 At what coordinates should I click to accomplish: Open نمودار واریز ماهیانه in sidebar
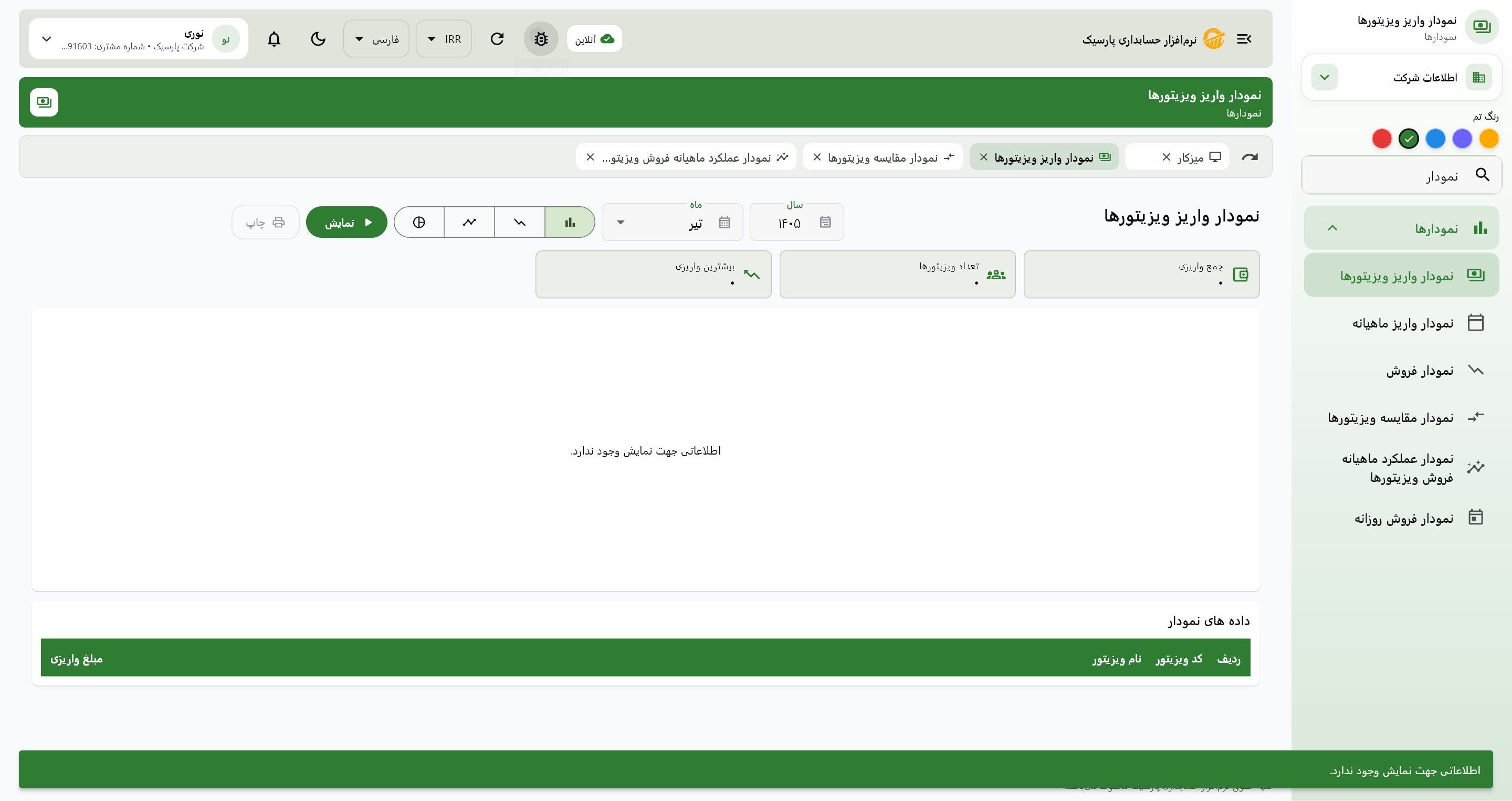[x=1402, y=323]
